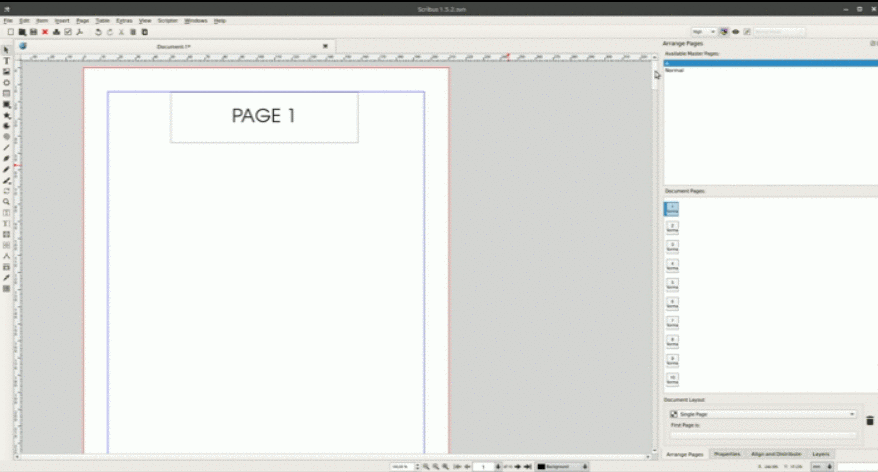Pick the arrow Select Item tool
This screenshot has width=878, height=472.
pos(6,50)
